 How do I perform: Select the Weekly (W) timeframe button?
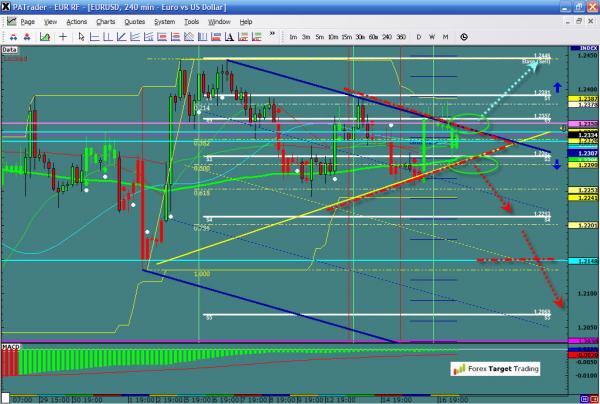tap(431, 37)
